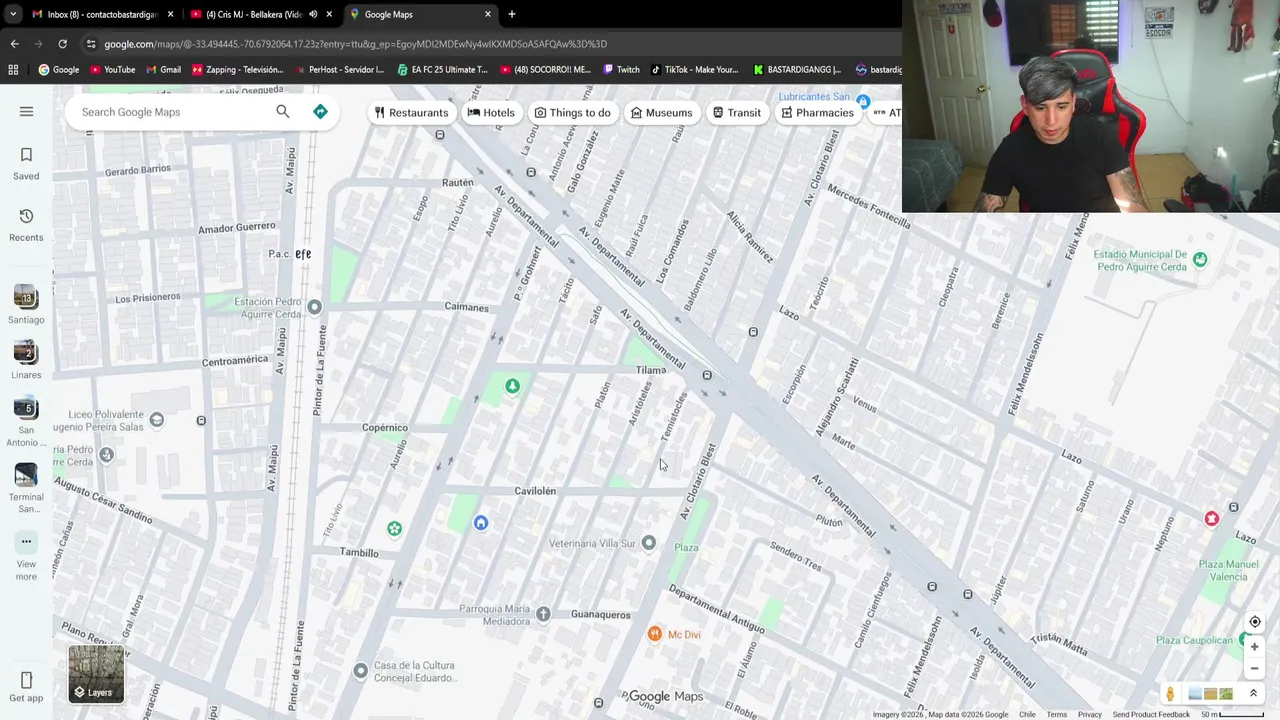Select the Transit category chip
Viewport: 1280px width, 720px height.
tap(737, 112)
